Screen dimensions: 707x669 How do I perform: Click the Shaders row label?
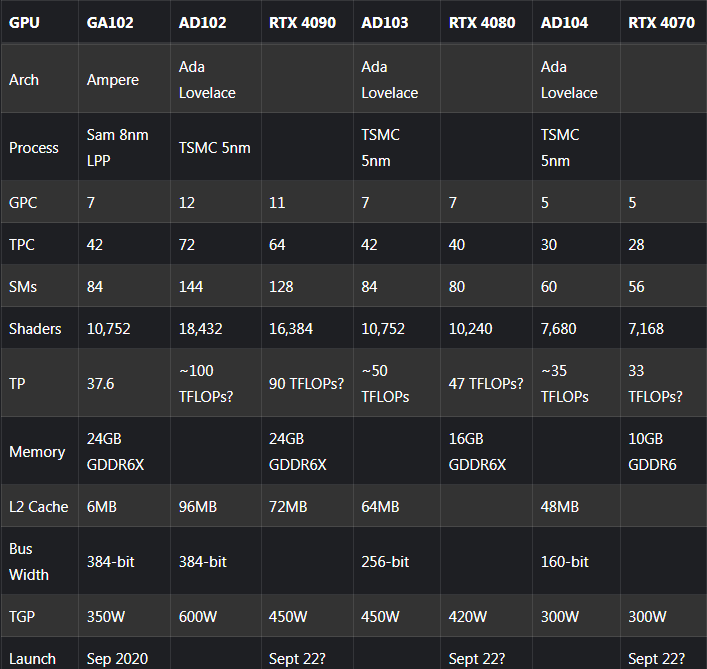click(x=35, y=329)
